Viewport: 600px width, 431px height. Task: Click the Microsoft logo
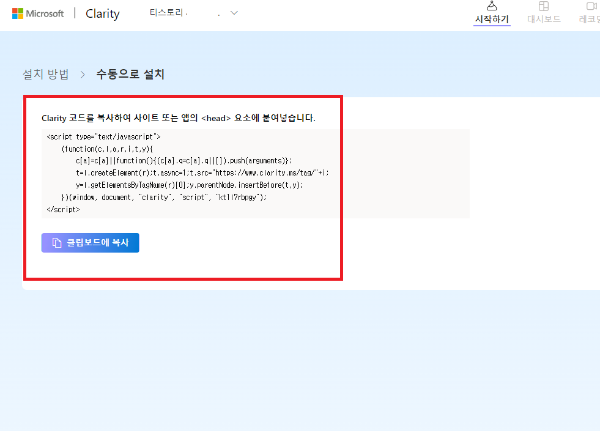click(x=38, y=13)
